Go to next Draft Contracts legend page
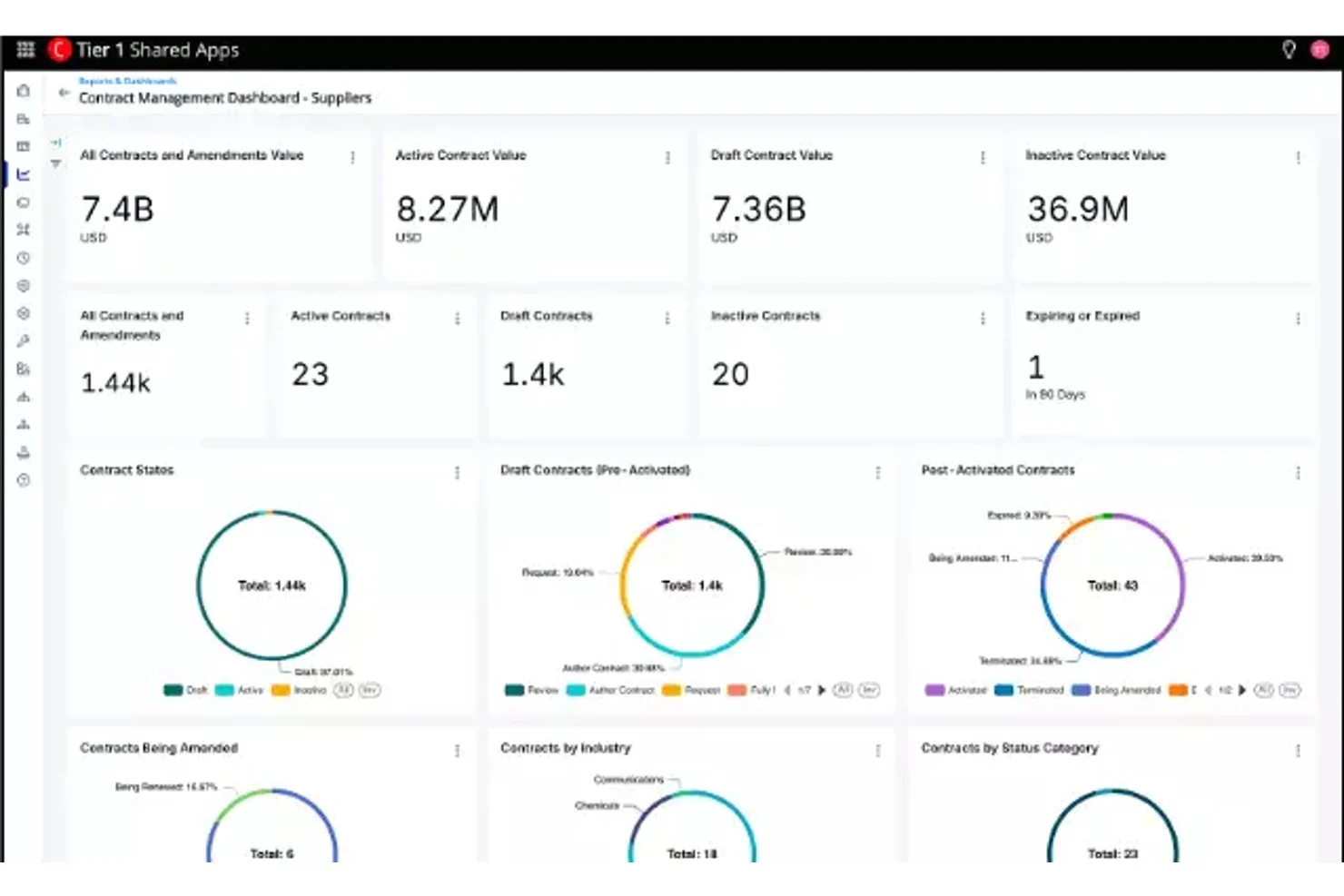1344x896 pixels. pyautogui.click(x=822, y=690)
